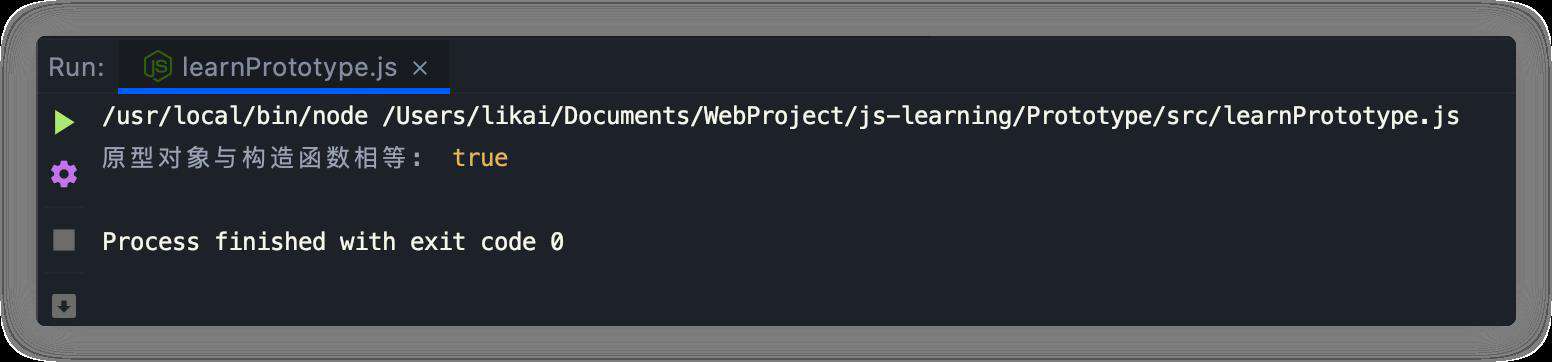The image size is (1552, 362).
Task: Click the yellow true output value
Action: (x=480, y=158)
